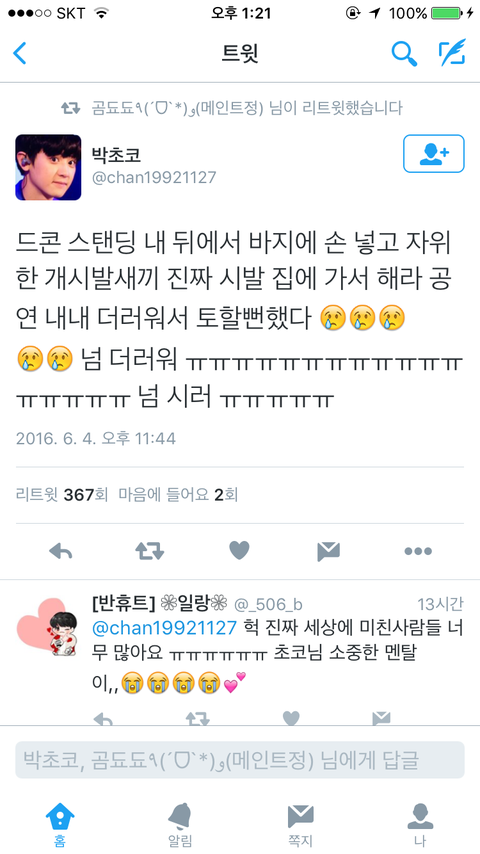Open @chan19921127 mention link in reply
This screenshot has height=854, width=480.
(x=164, y=627)
